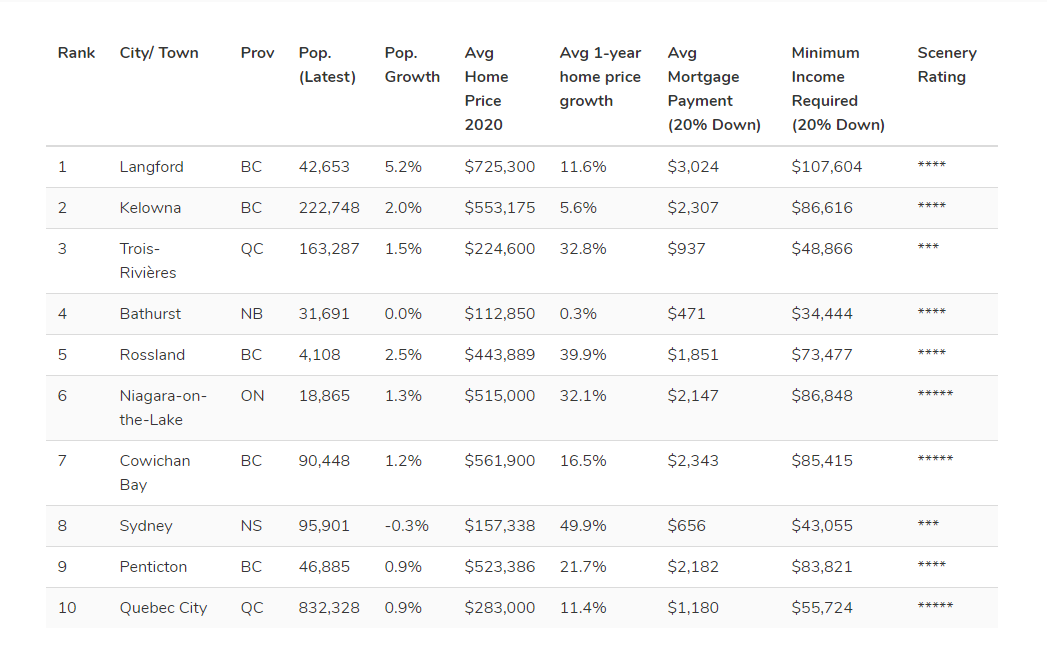Click the Trois-Rivières city name

point(147,261)
